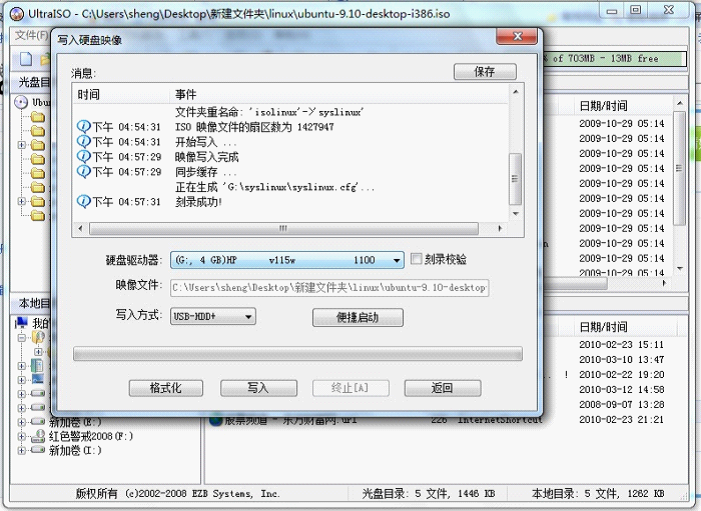Select the green library icon in the local tree
Image resolution: width=701 pixels, height=511 pixels.
click(x=37, y=366)
